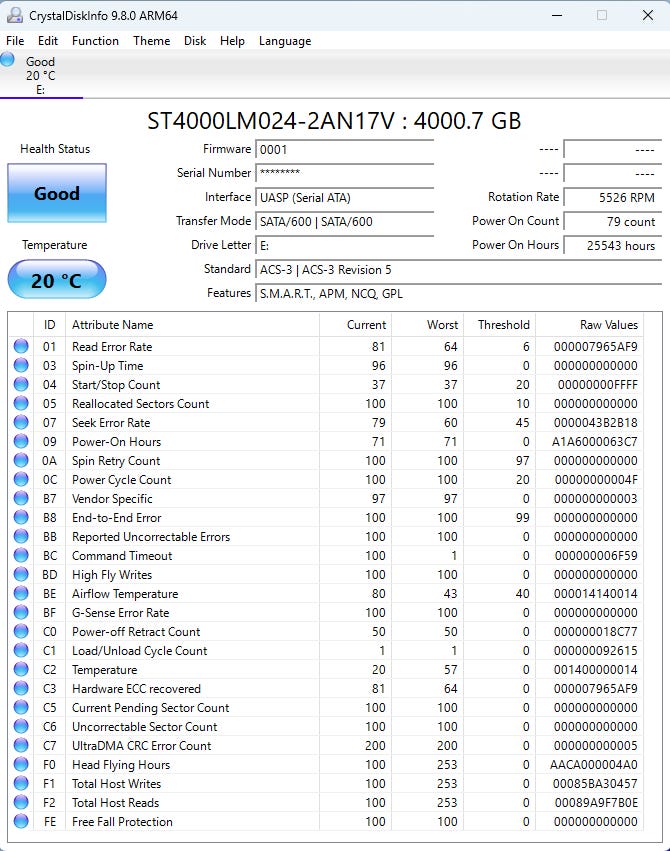Maximize the CrystalDiskInfo window
Screen dimensions: 670x851
602,15
